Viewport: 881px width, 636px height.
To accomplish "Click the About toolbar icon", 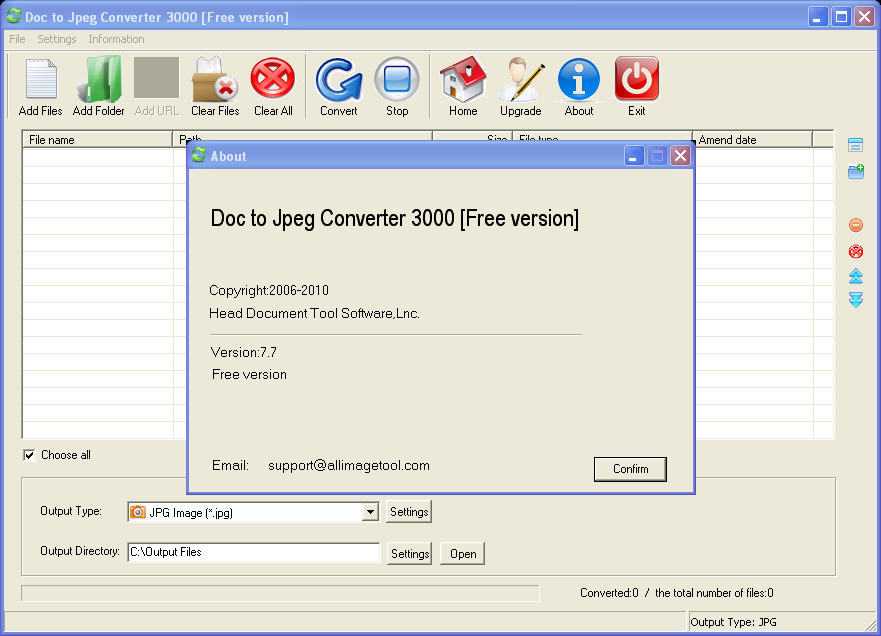I will 579,79.
